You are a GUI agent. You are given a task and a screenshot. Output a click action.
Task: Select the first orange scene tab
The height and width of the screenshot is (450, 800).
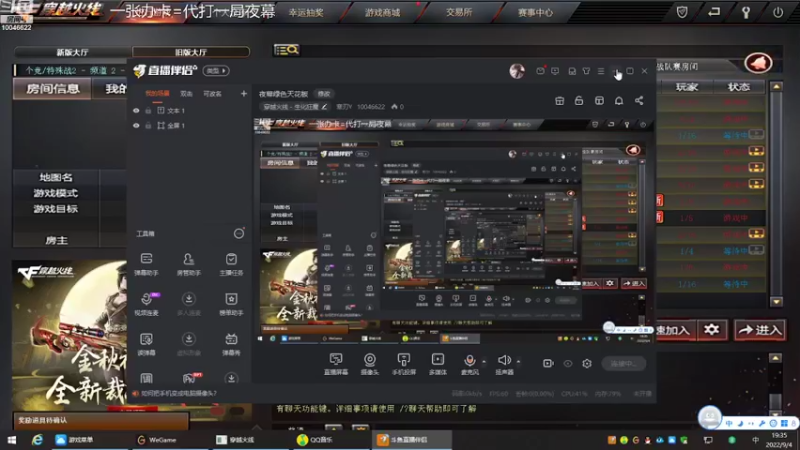(x=157, y=94)
